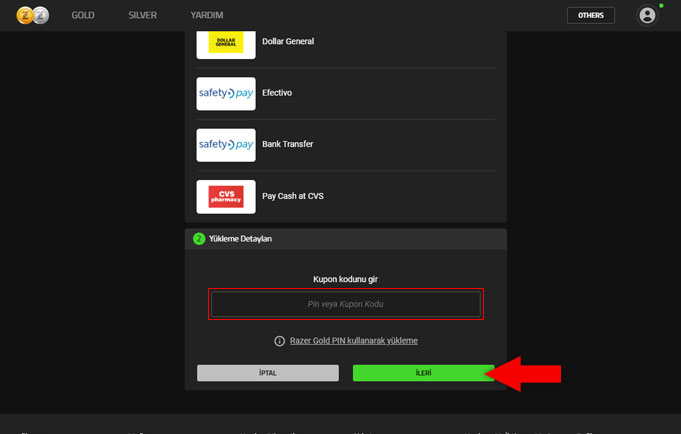Screen dimensions: 681x434
Task: Open the GOLD navigation menu
Action: click(83, 16)
